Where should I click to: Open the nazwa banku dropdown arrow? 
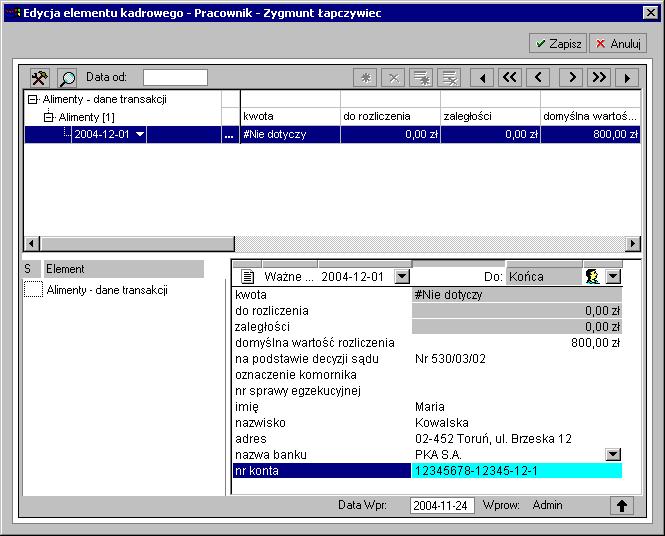613,455
